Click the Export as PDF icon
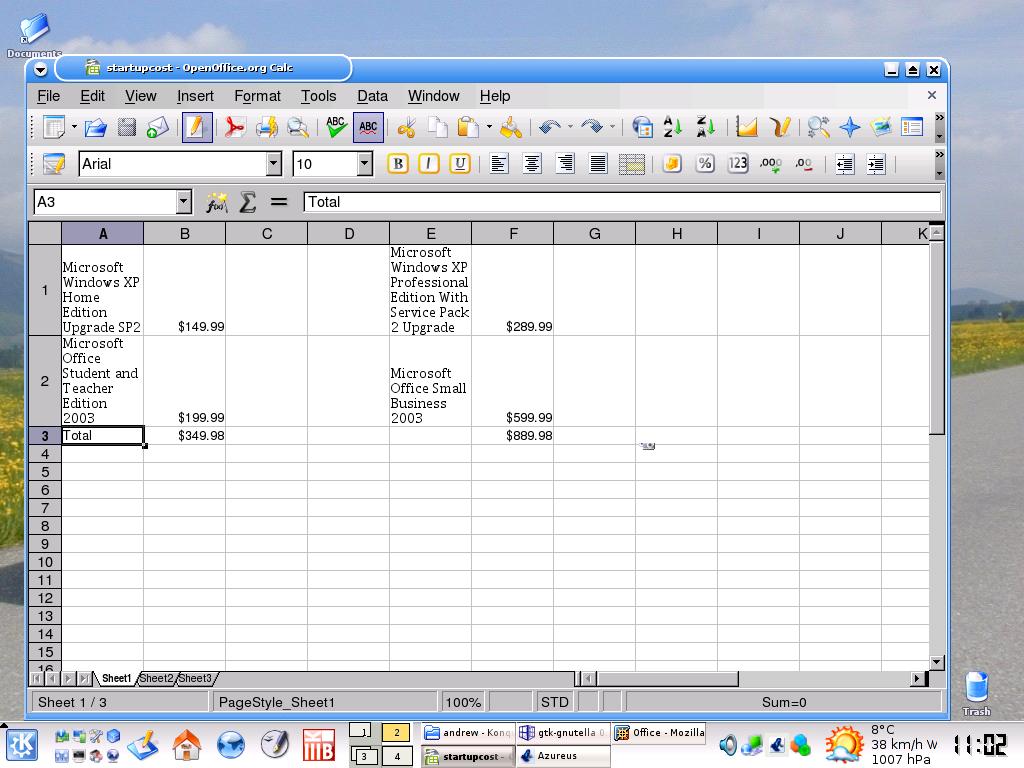This screenshot has width=1024, height=768. [234, 127]
